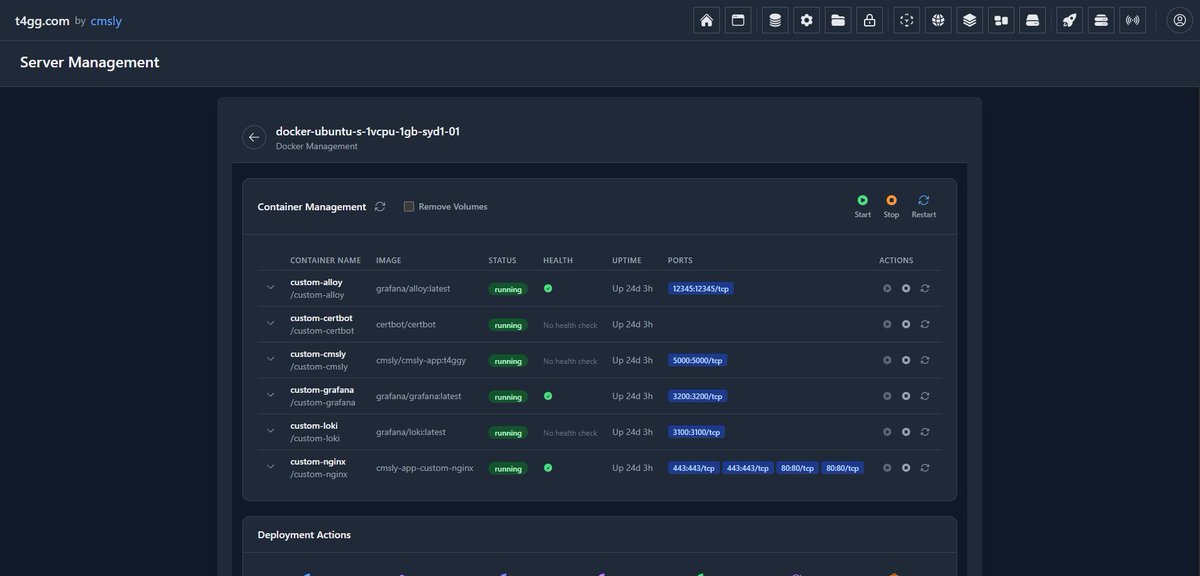The width and height of the screenshot is (1200, 576).
Task: Open the server rack icon
Action: (x=1101, y=20)
